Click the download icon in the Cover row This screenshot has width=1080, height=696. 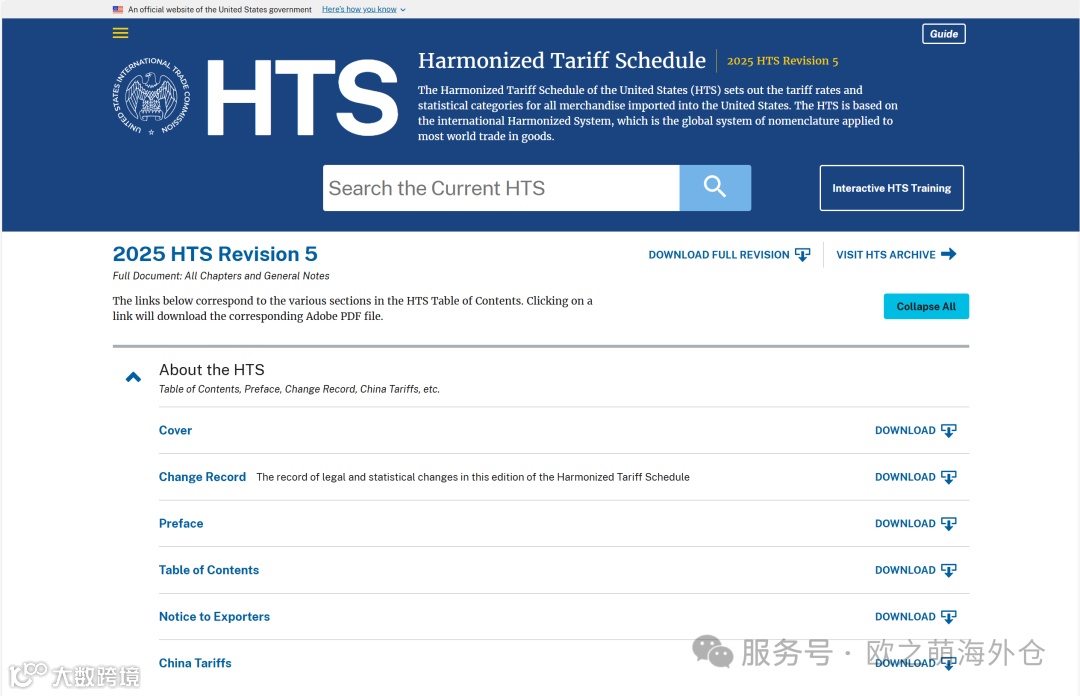tap(948, 431)
